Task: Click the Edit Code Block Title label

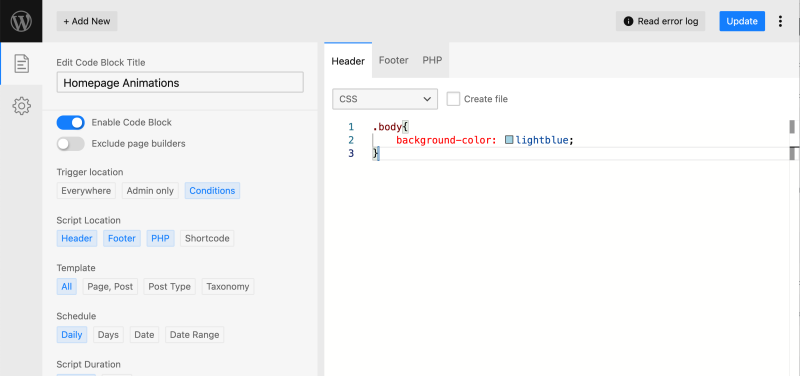Action: [x=101, y=62]
